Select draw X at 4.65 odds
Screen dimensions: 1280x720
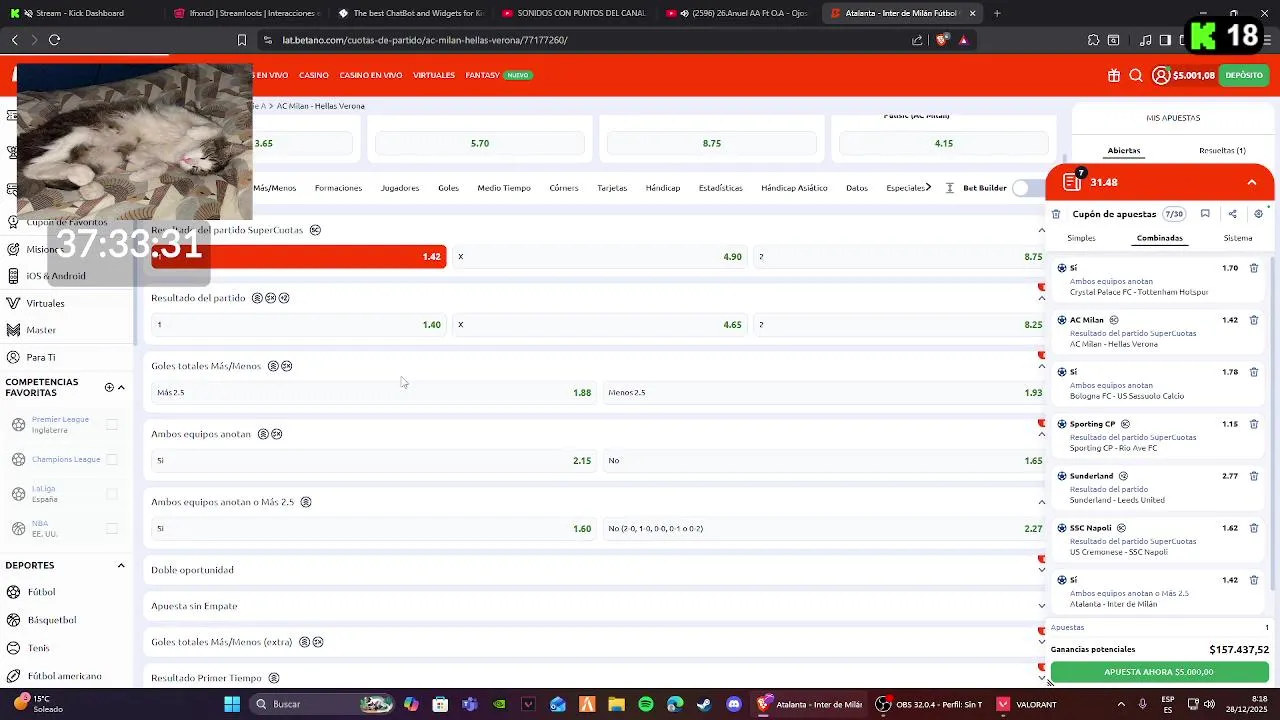click(599, 325)
